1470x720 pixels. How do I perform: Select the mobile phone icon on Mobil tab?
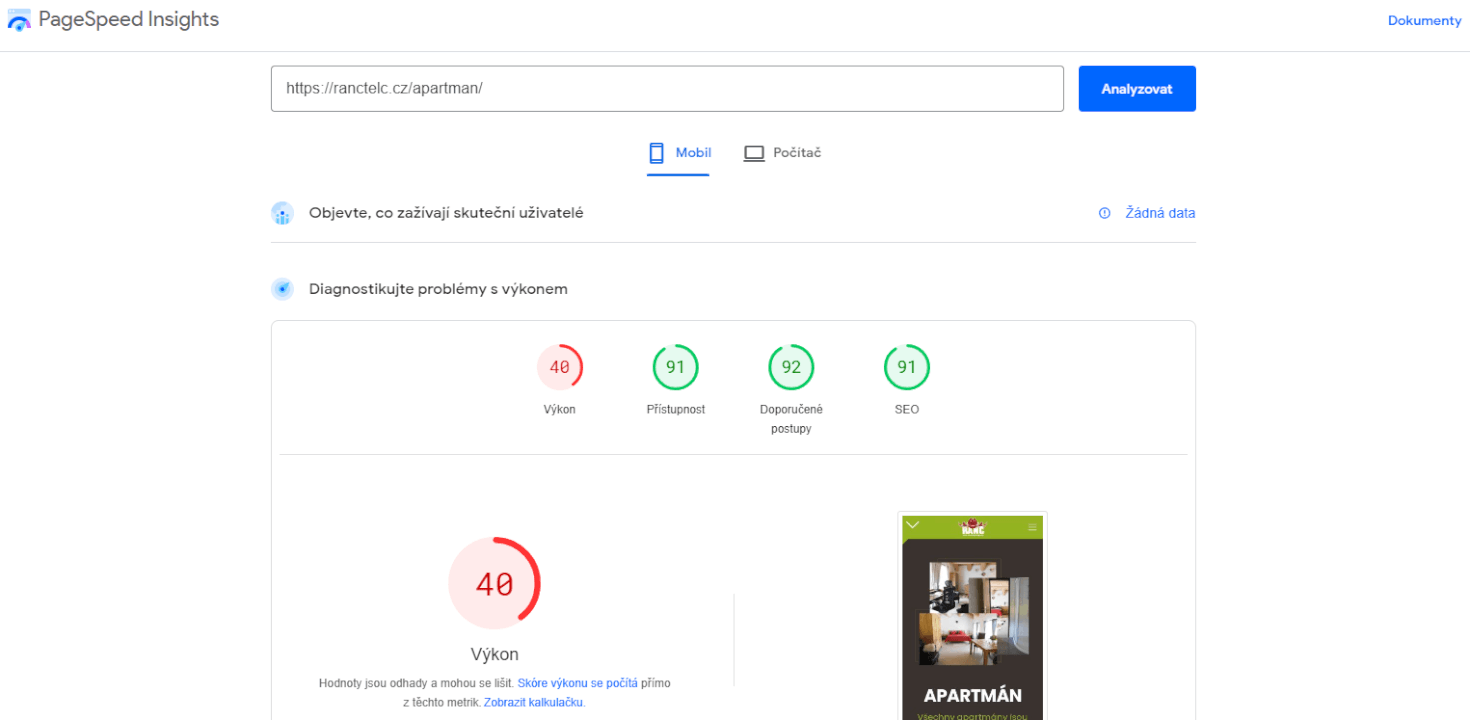pyautogui.click(x=655, y=152)
